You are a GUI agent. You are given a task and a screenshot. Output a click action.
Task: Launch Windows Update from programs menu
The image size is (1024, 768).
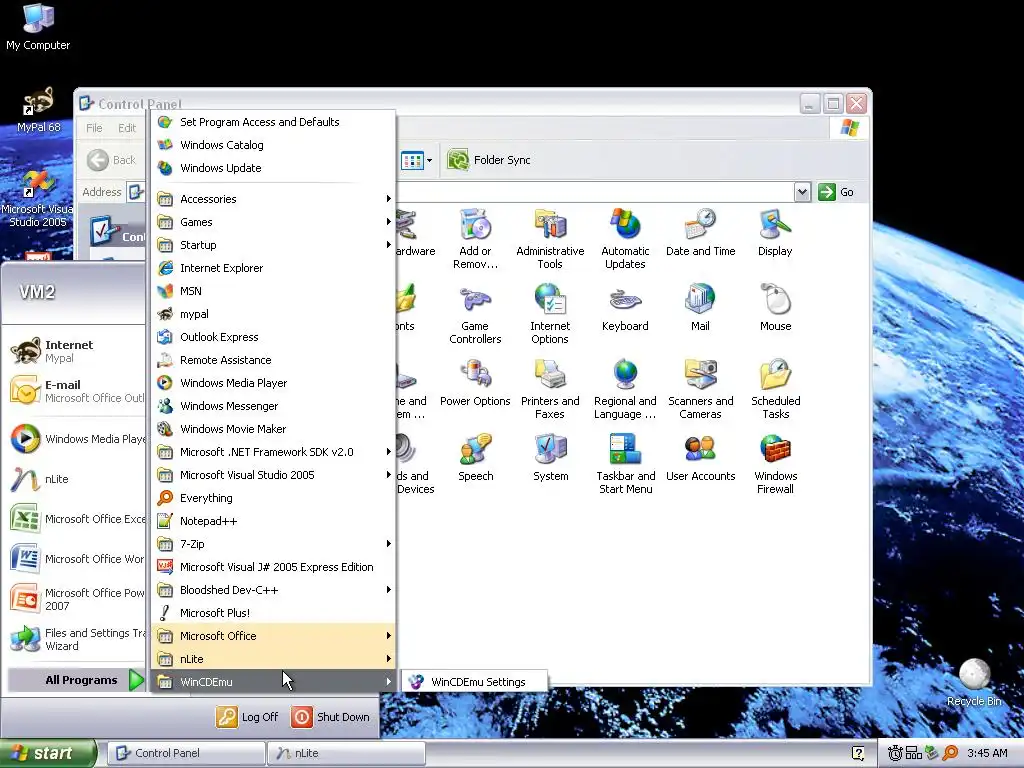tap(273, 168)
